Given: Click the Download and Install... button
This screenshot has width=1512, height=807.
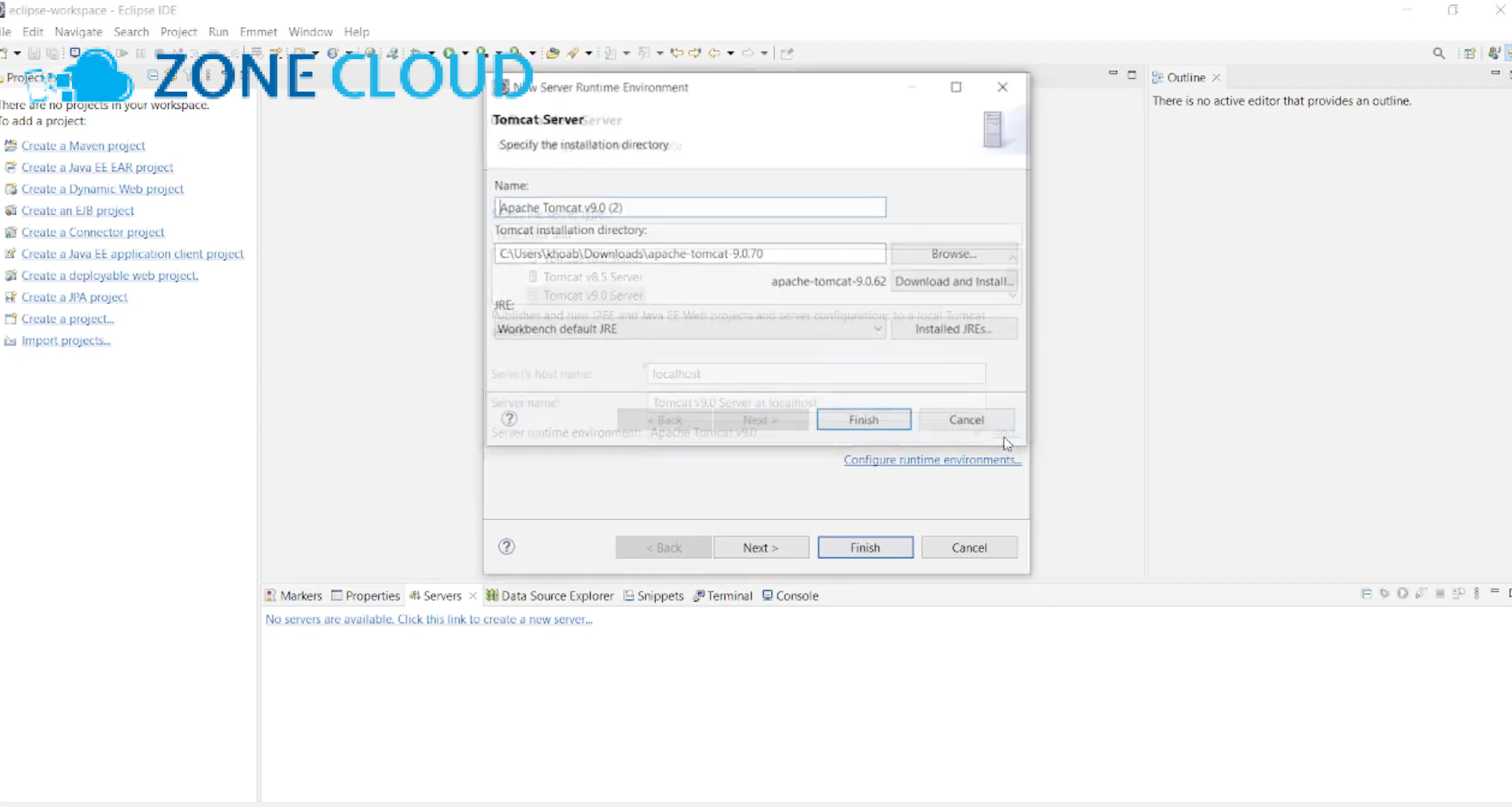Looking at the screenshot, I should 953,281.
